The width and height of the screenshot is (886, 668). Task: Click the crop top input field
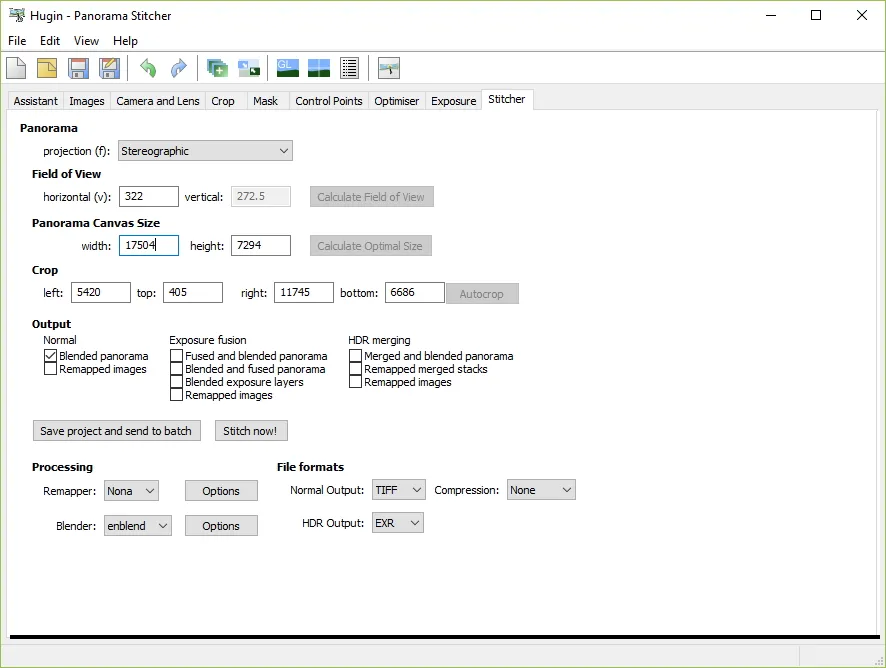click(x=193, y=292)
